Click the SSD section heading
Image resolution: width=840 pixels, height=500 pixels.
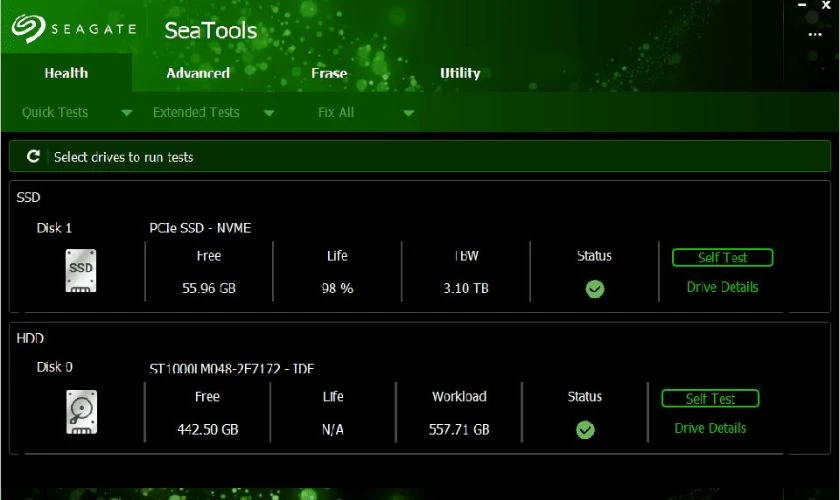(x=28, y=197)
